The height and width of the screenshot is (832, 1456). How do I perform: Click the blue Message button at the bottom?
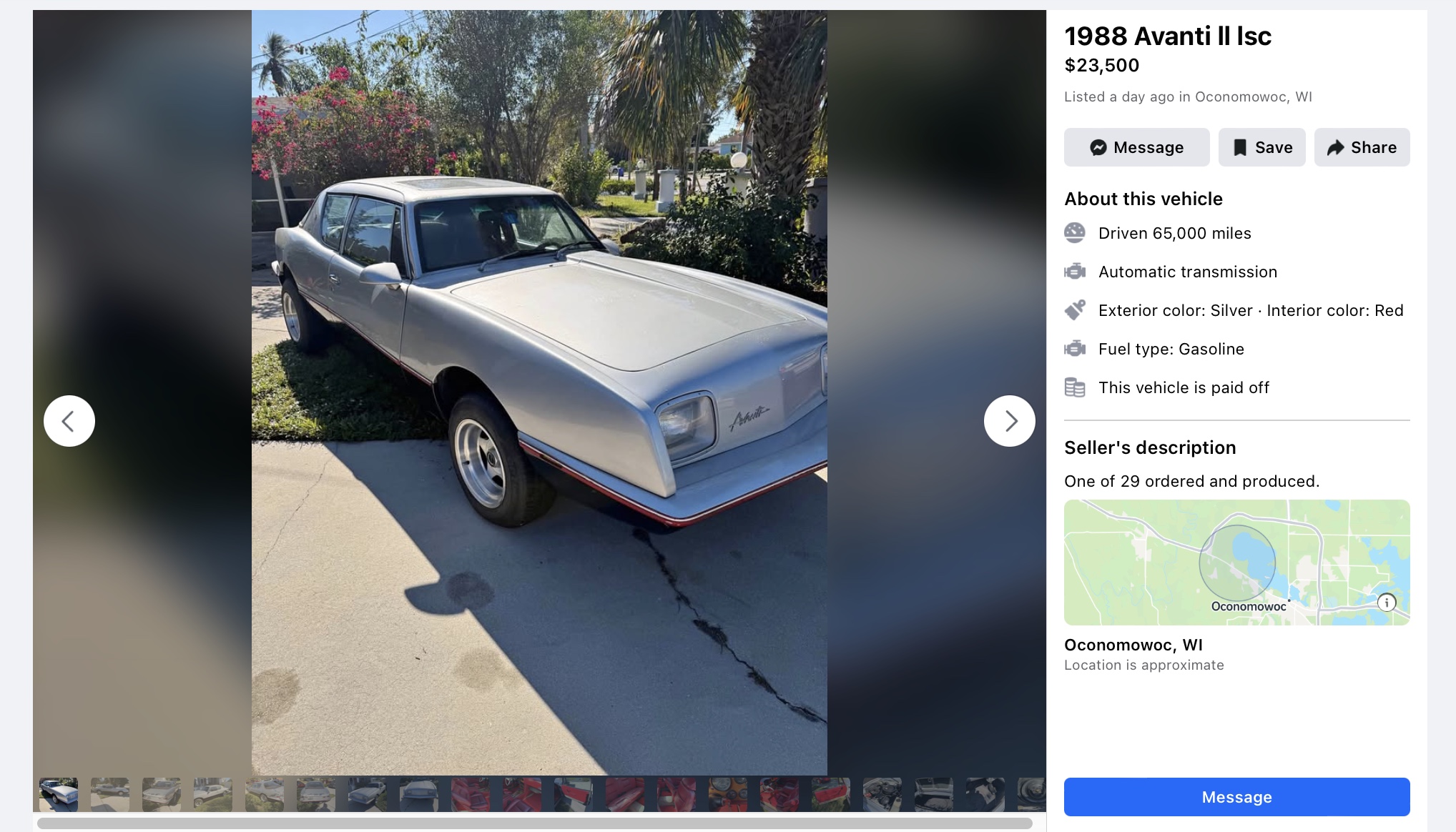[1236, 797]
